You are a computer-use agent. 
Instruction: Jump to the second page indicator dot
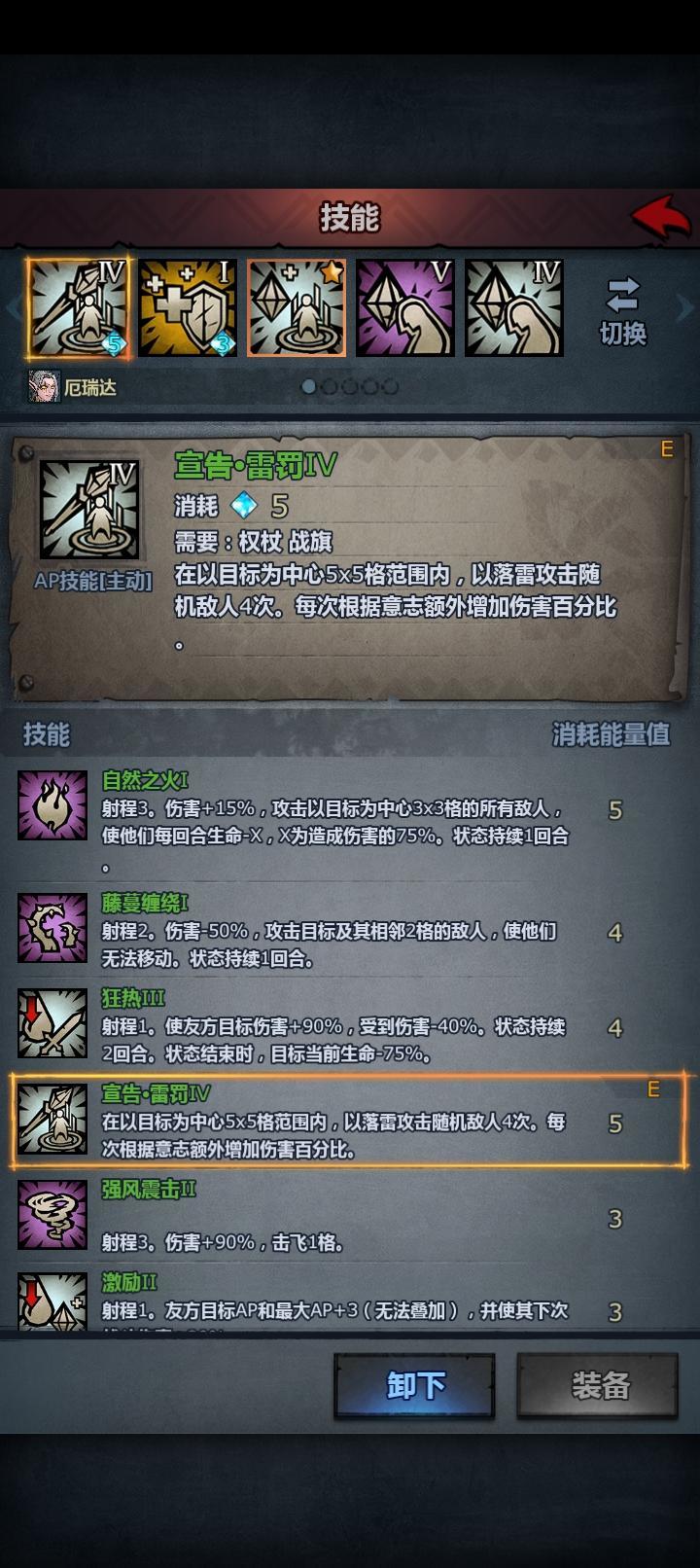330,386
